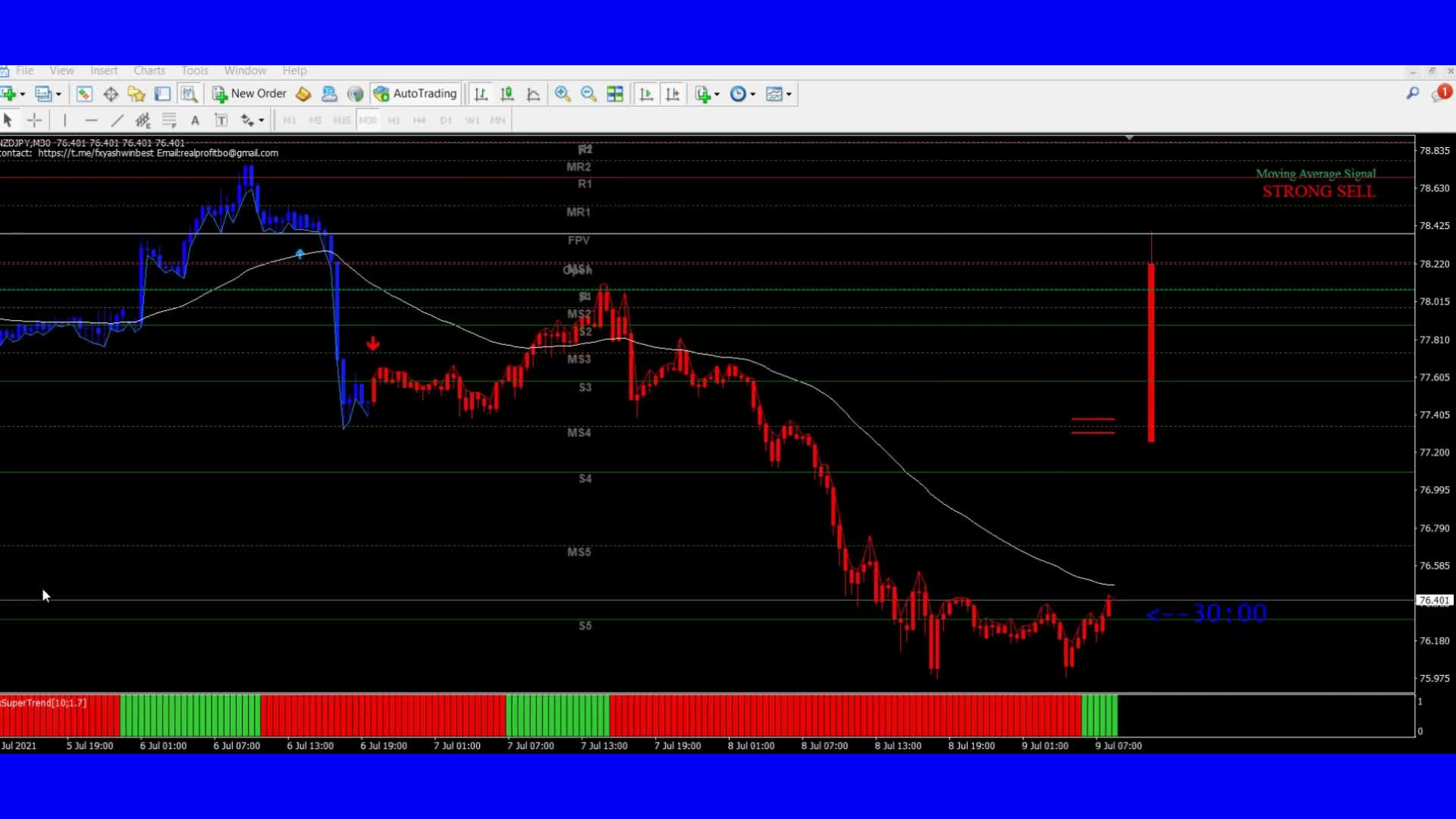Open the Tools menu

(x=195, y=71)
